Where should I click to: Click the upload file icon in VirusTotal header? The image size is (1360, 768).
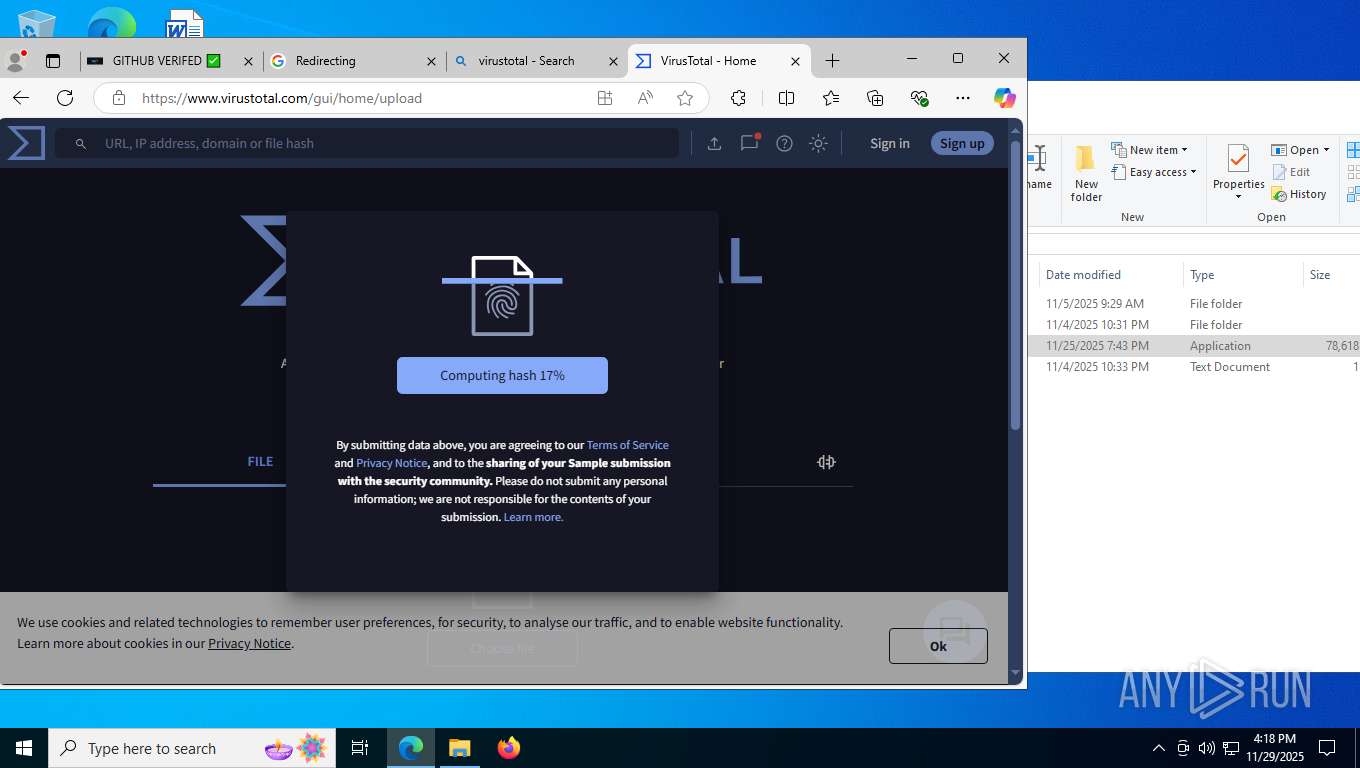pyautogui.click(x=714, y=143)
